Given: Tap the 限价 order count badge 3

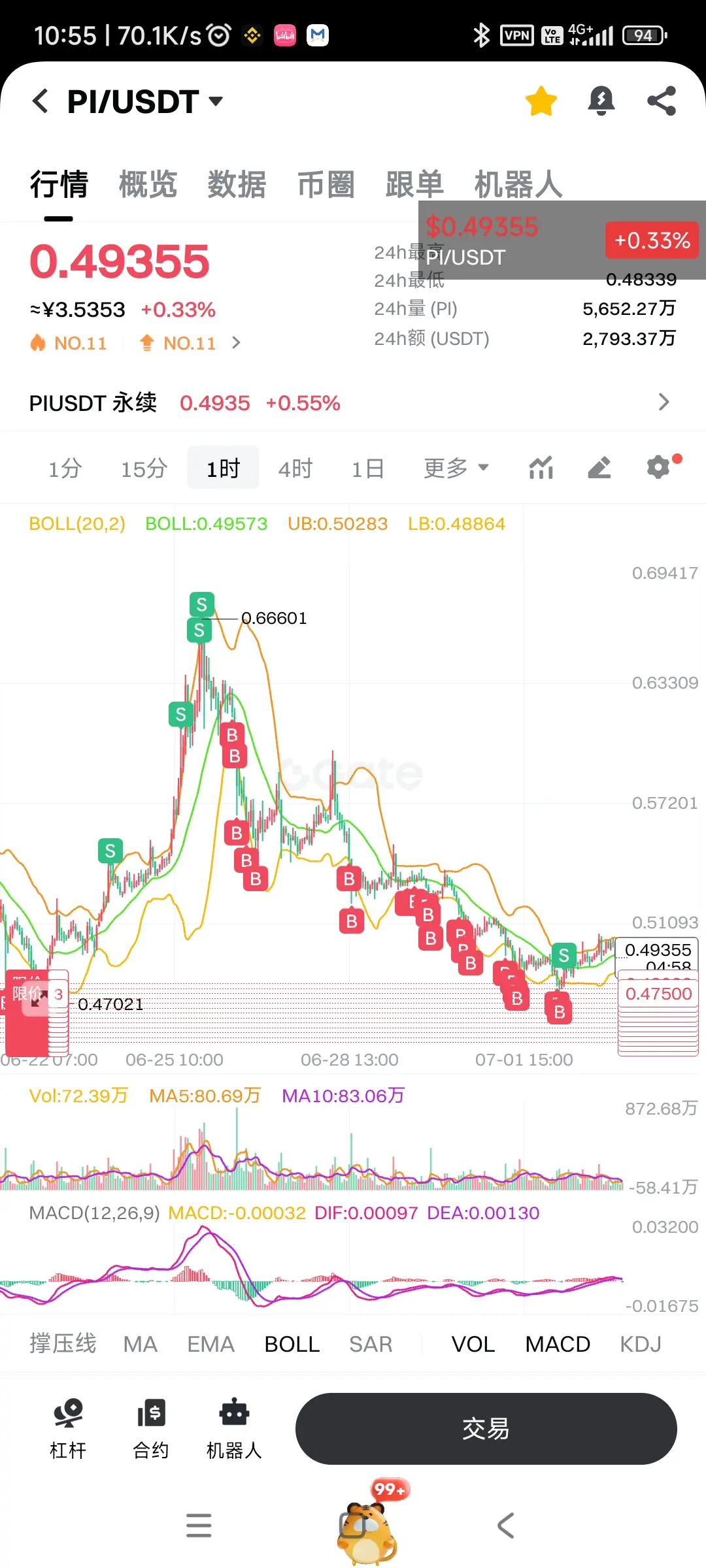Looking at the screenshot, I should click(59, 994).
